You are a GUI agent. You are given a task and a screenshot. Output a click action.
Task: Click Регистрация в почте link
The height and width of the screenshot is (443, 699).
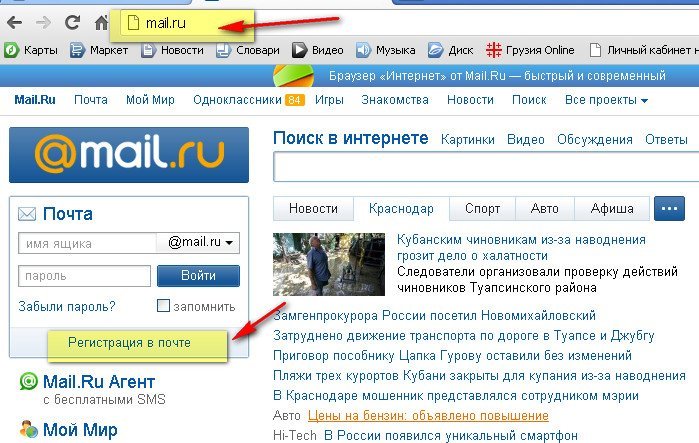pyautogui.click(x=129, y=343)
